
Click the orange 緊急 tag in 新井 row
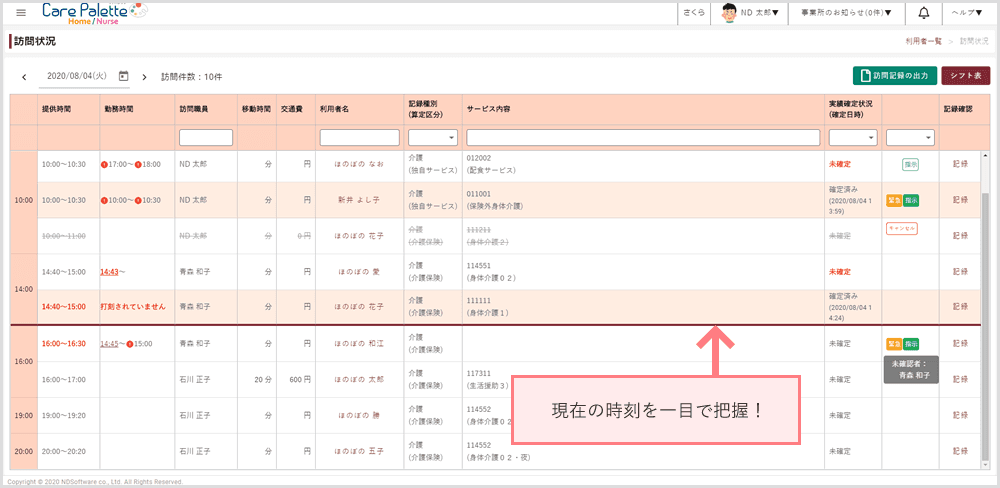coord(893,200)
